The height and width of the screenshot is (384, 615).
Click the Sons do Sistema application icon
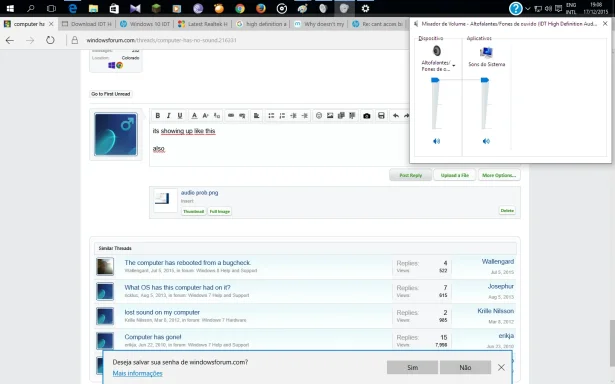point(486,52)
